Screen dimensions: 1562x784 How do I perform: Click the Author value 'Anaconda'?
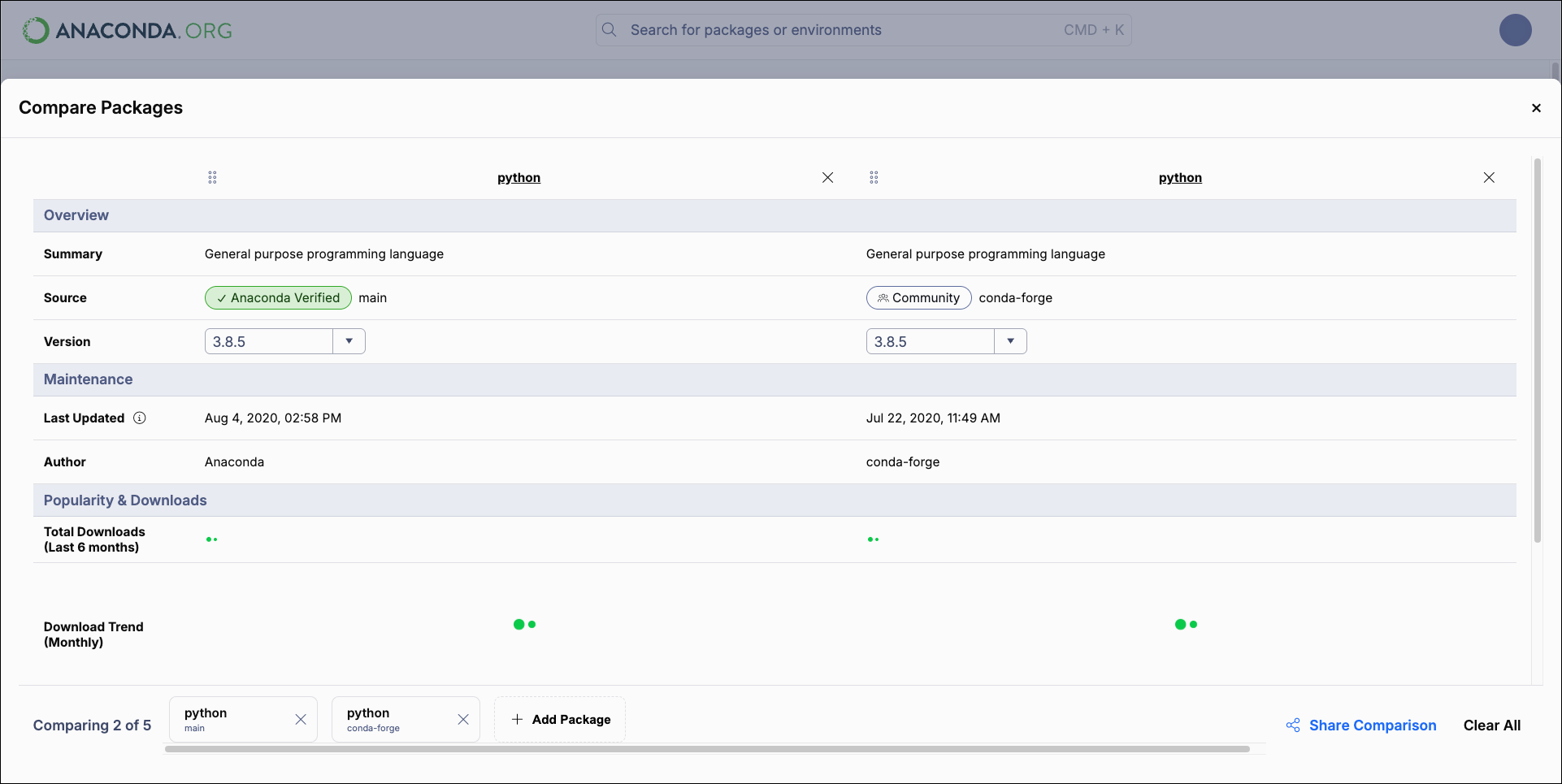pyautogui.click(x=234, y=462)
